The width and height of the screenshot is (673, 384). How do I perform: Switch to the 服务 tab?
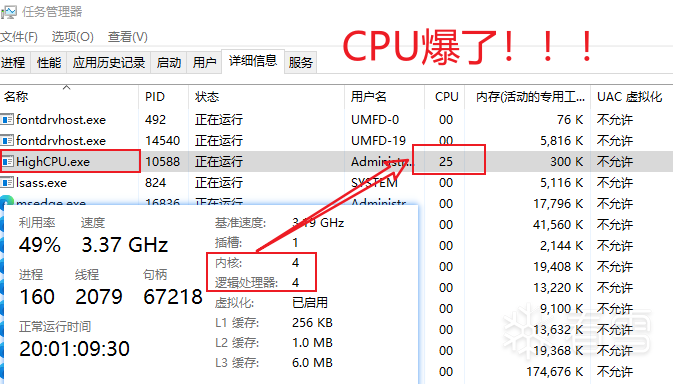pos(300,63)
